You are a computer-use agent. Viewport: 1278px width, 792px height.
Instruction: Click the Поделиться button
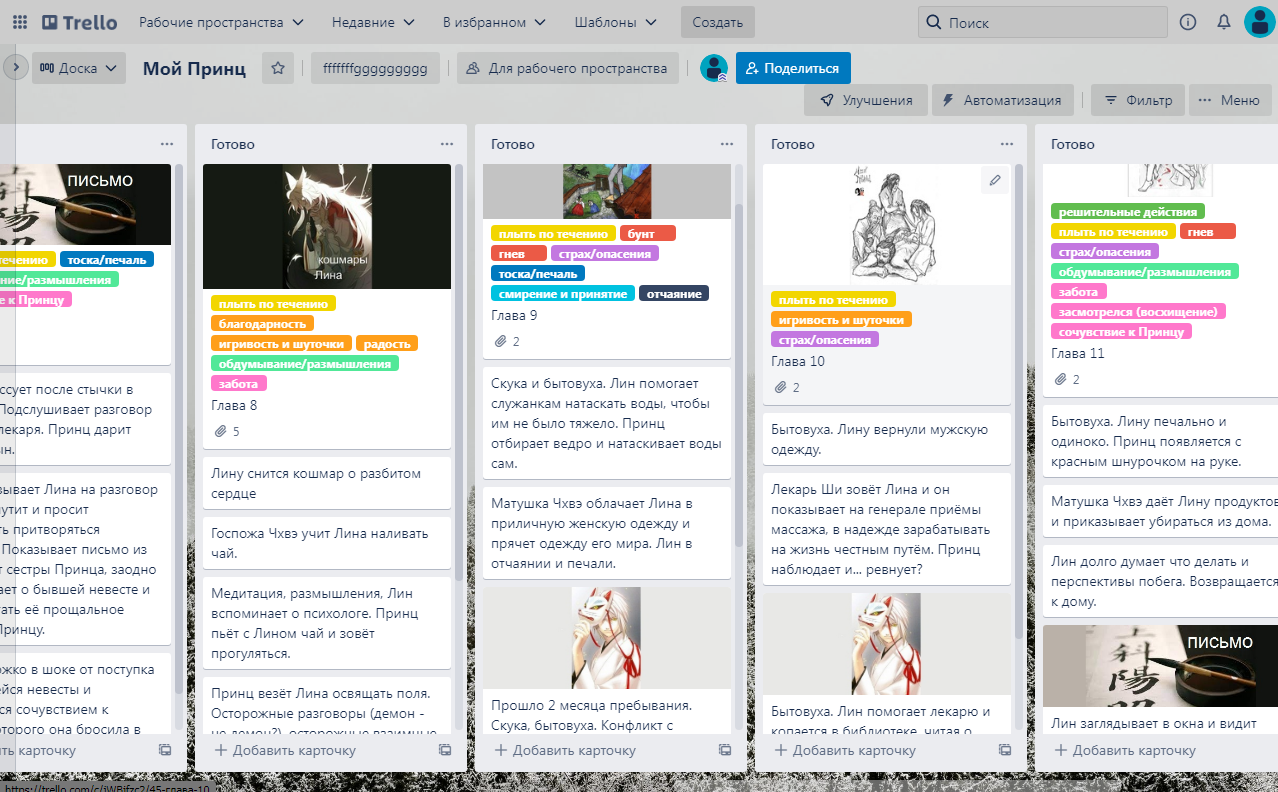[793, 68]
